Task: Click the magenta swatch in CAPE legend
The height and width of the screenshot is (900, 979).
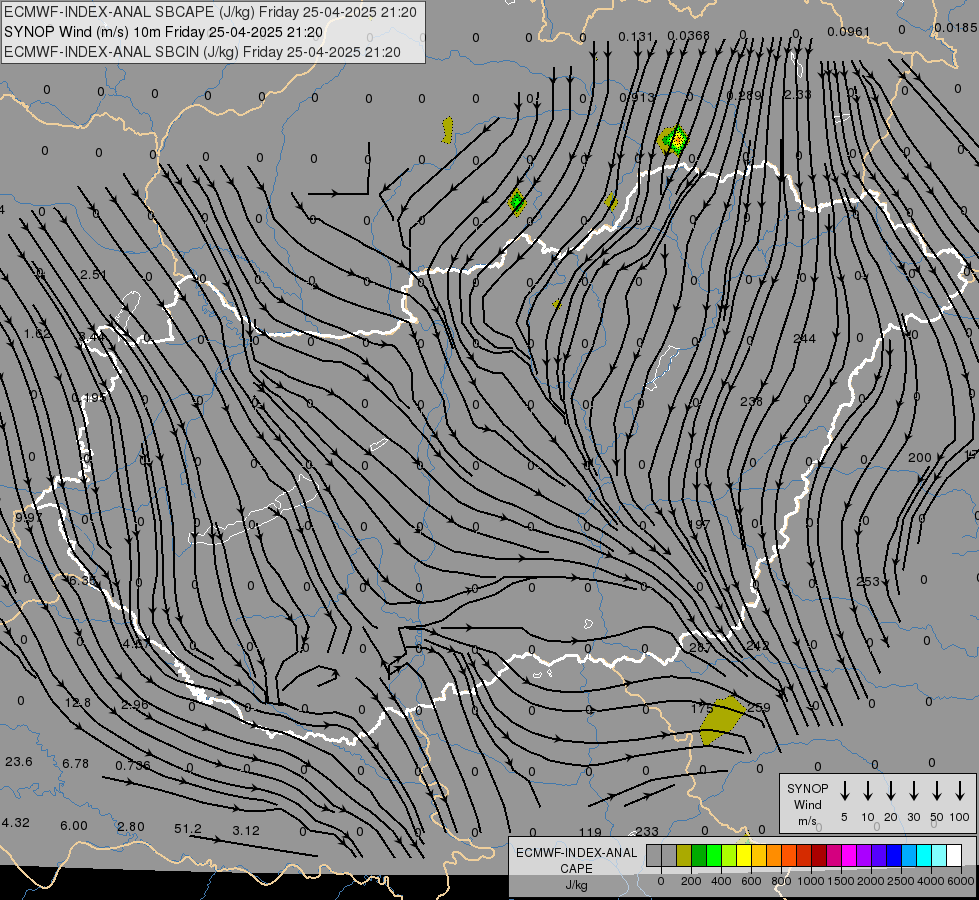Action: tap(849, 856)
